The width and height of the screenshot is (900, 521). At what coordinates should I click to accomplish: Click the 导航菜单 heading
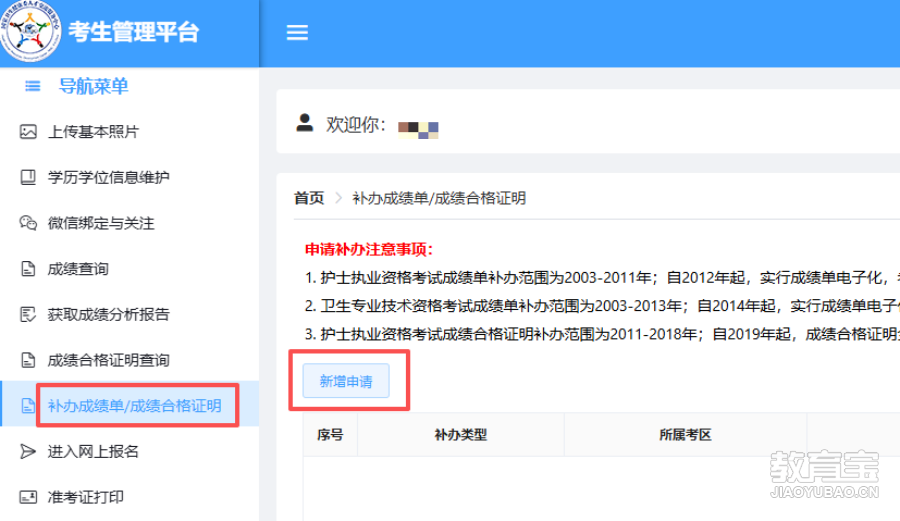94,86
